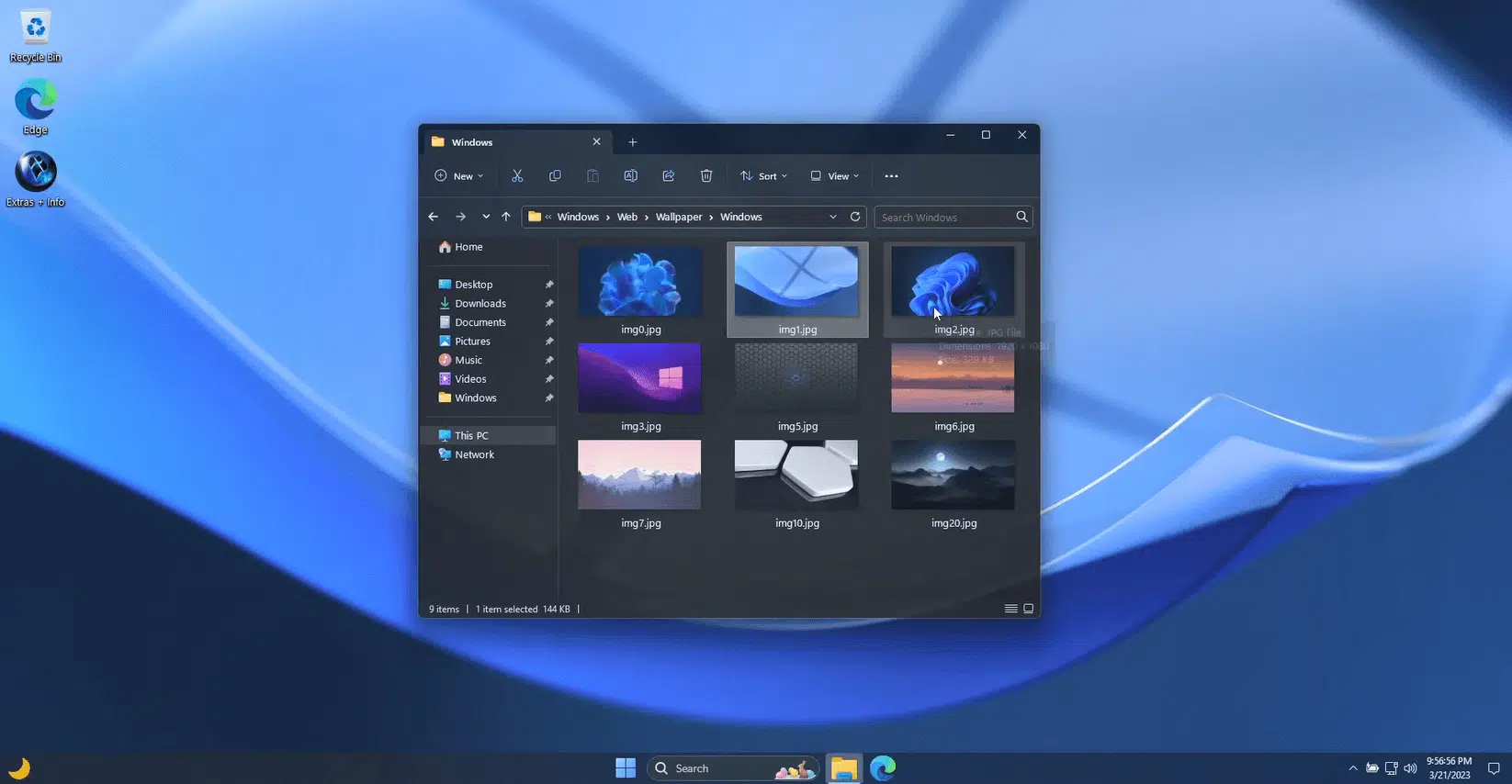This screenshot has height=784, width=1512.
Task: Refresh the current folder view
Action: (855, 217)
